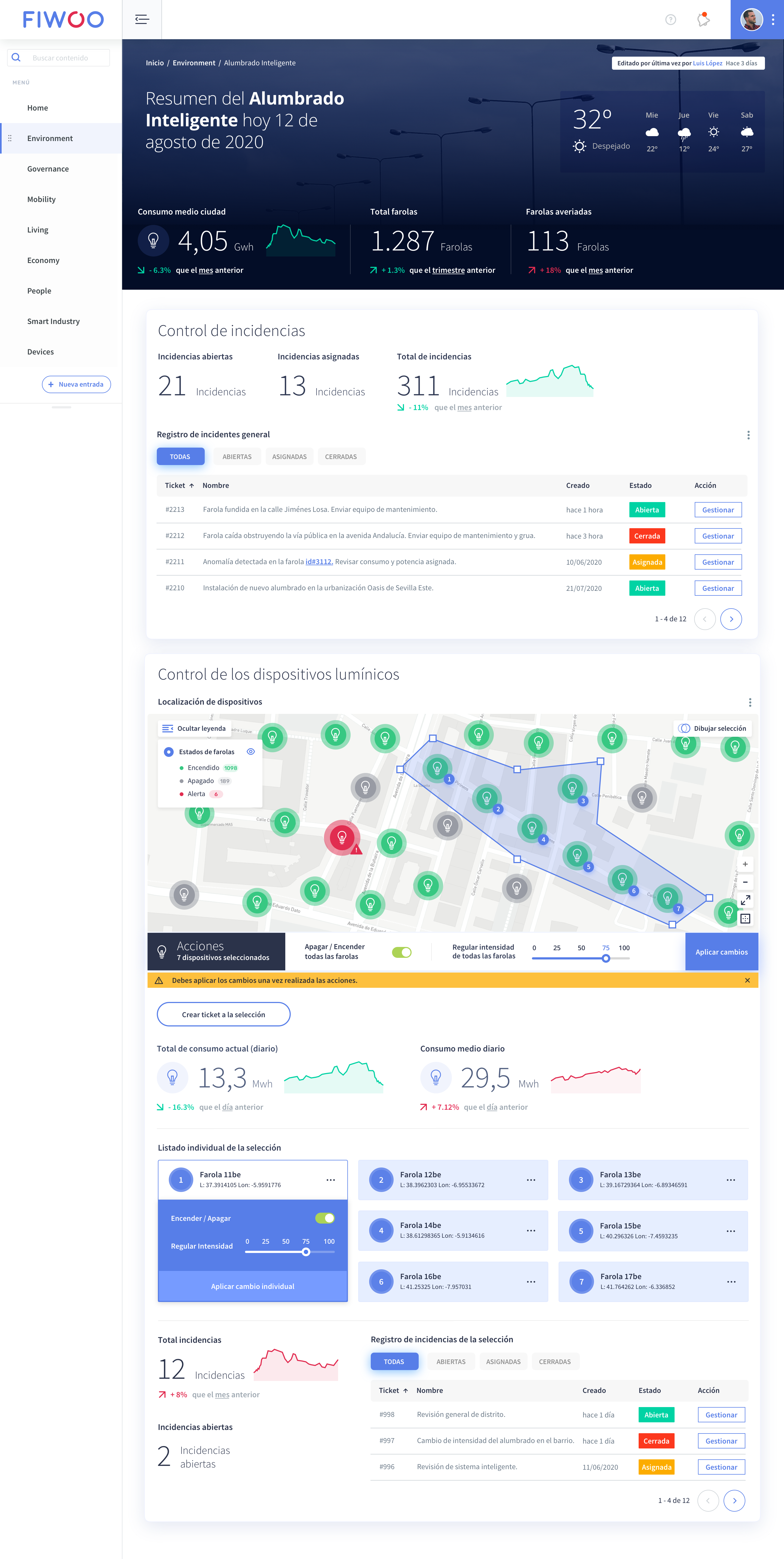Switch to CERRADAS tab in selection registry
Viewport: 784px width, 1559px height.
tap(555, 1362)
